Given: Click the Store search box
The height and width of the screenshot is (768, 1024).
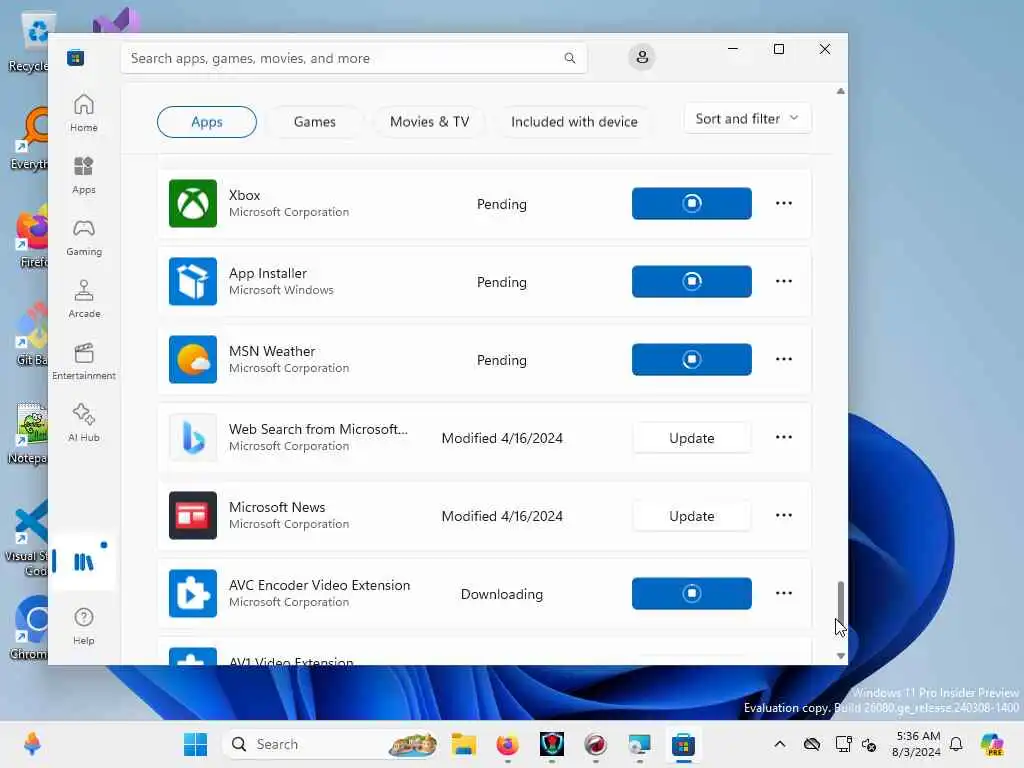Looking at the screenshot, I should pos(353,58).
